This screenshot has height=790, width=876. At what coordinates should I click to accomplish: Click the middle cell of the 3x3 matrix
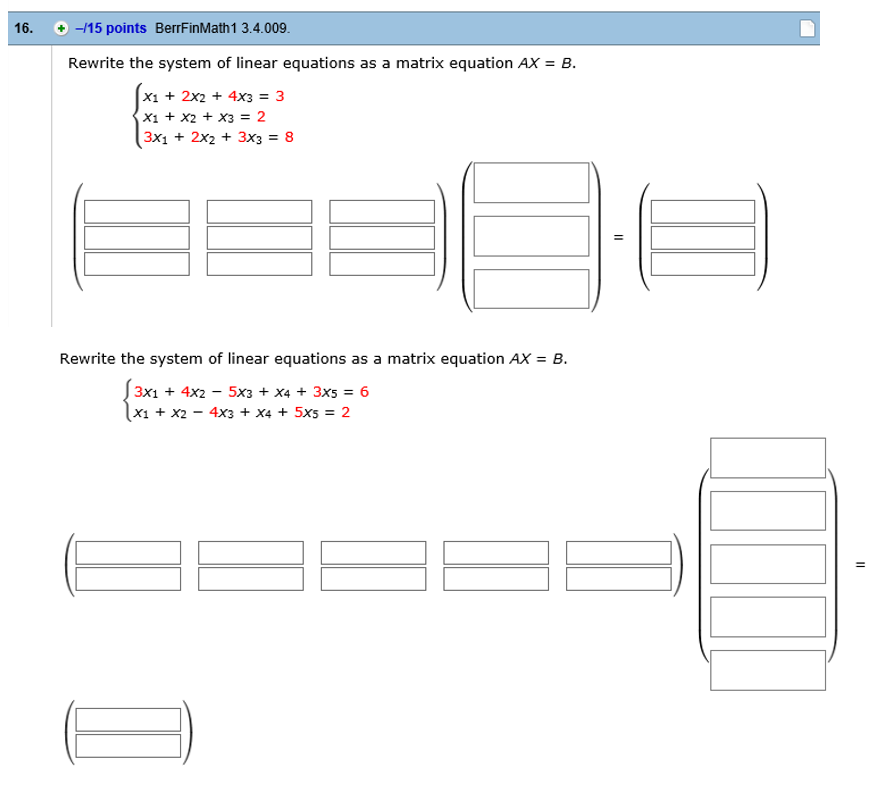[x=259, y=238]
